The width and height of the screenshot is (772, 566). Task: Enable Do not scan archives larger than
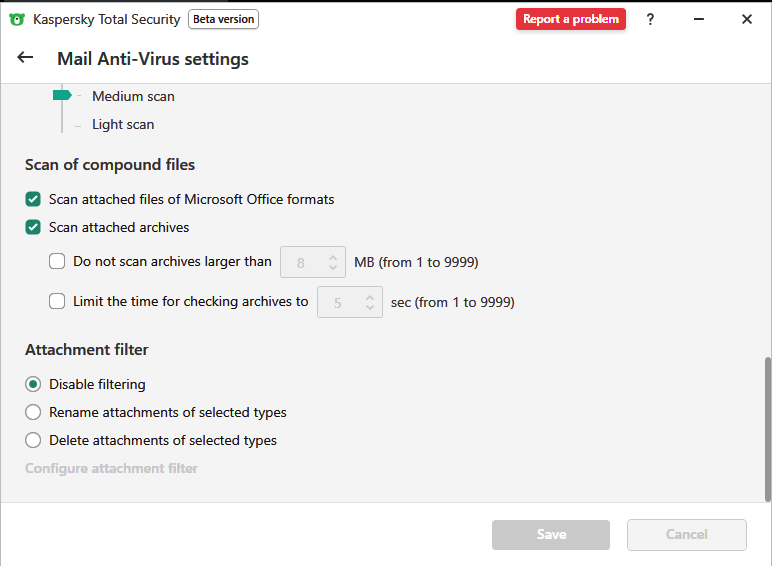[x=57, y=262]
